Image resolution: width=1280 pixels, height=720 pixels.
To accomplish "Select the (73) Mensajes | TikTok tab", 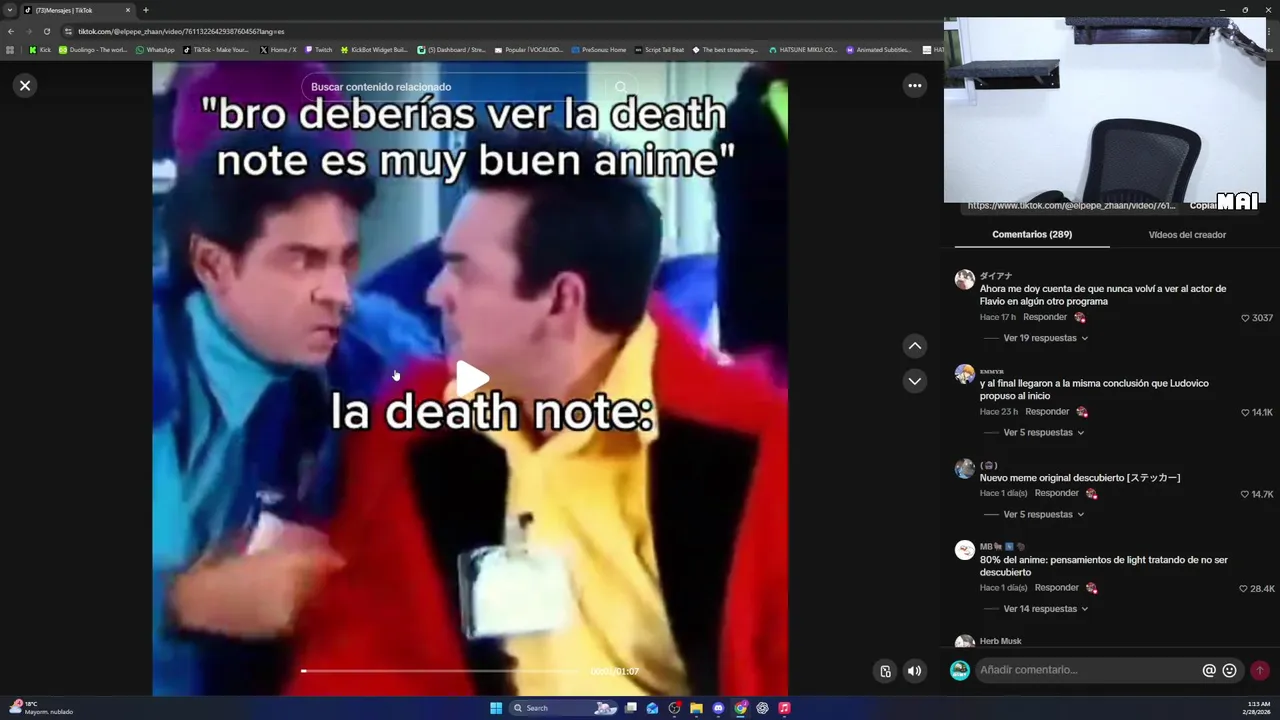I will [x=77, y=10].
